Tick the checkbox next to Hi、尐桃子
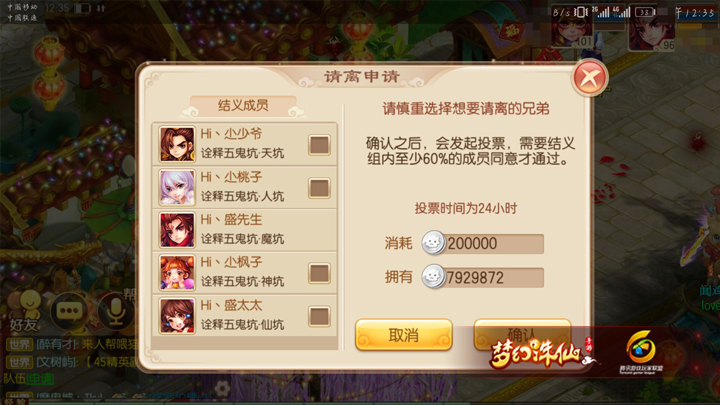Viewport: 720px width, 405px height. click(x=319, y=187)
